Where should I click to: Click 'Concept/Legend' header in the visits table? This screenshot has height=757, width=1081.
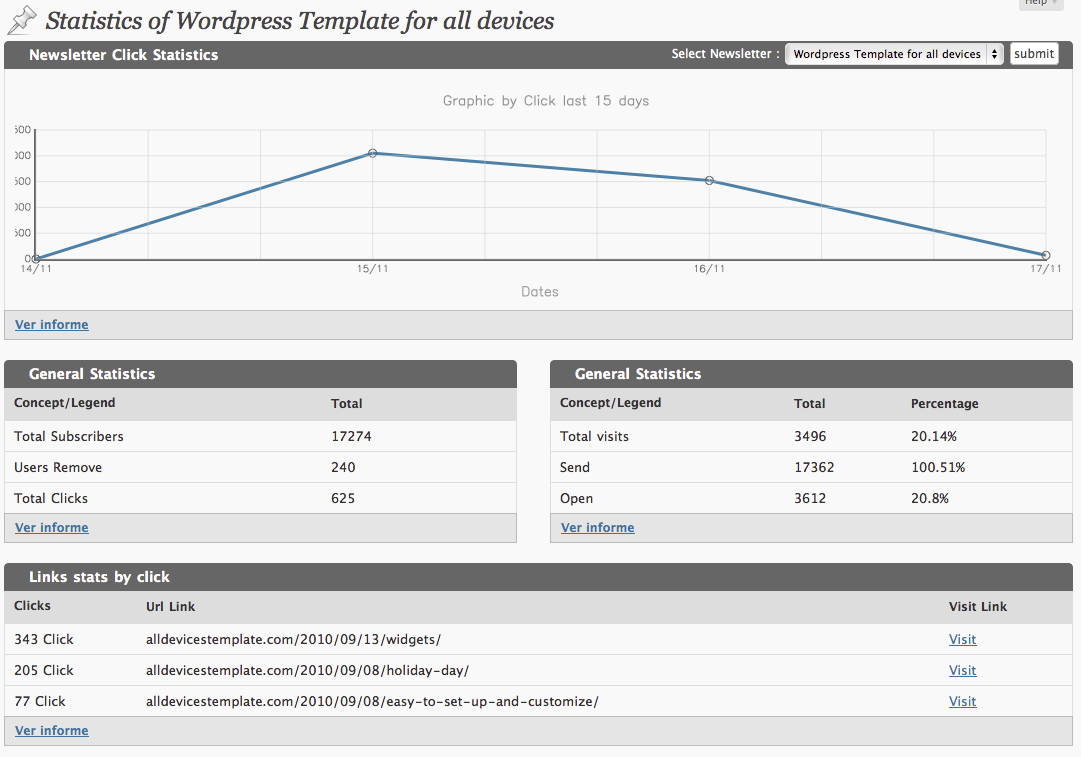click(x=611, y=403)
